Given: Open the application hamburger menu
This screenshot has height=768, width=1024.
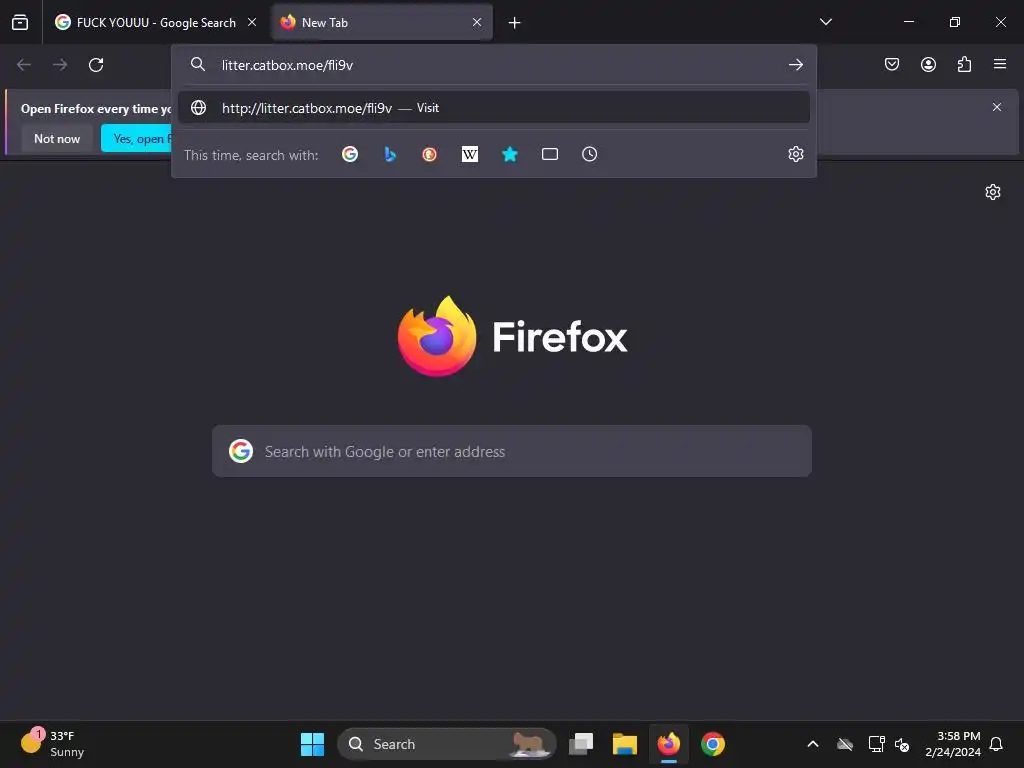Looking at the screenshot, I should (1000, 64).
